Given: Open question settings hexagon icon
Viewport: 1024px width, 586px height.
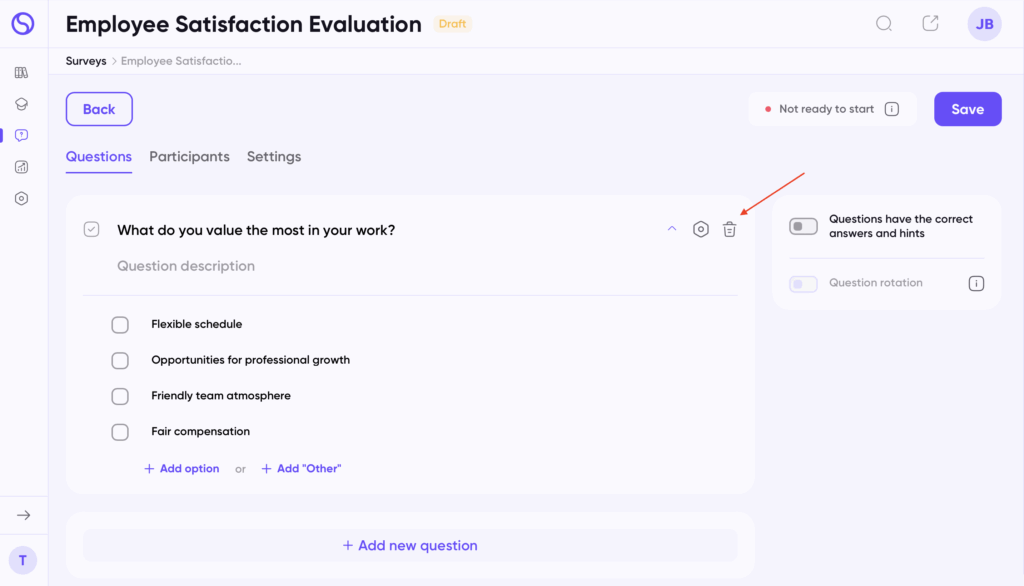Looking at the screenshot, I should click(701, 230).
